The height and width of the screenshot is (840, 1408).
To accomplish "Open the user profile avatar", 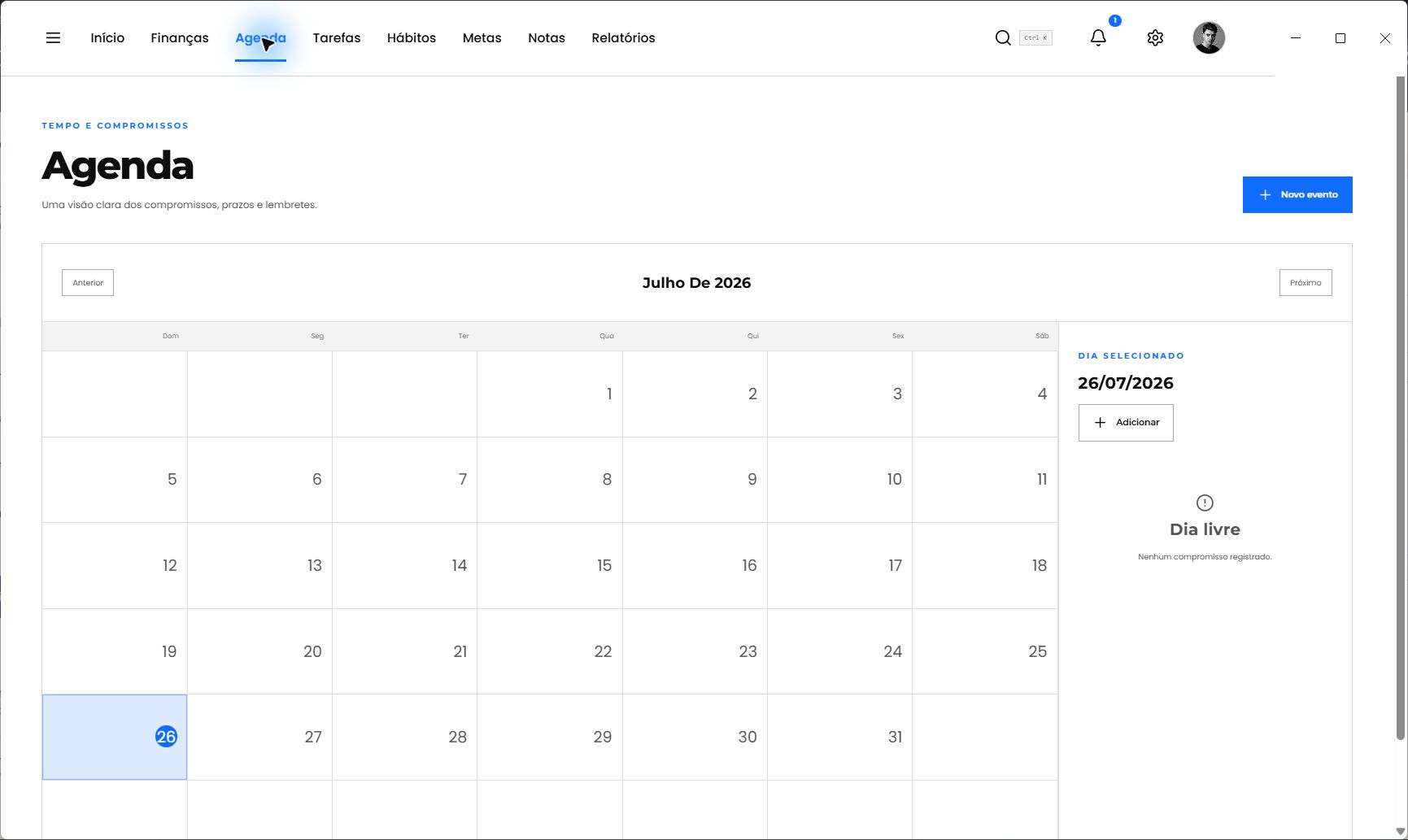I will click(1209, 37).
